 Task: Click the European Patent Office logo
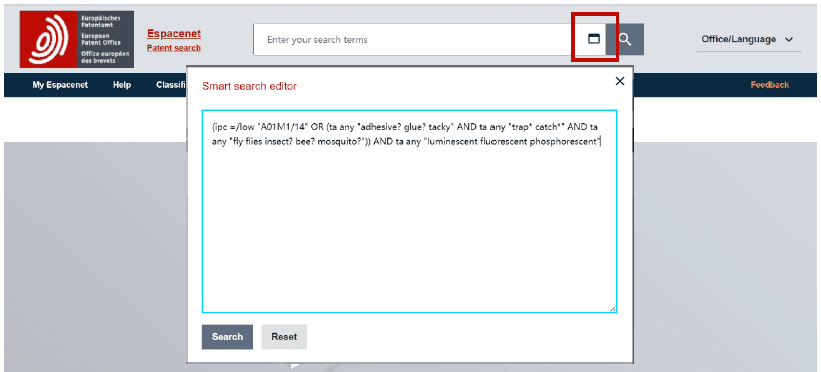point(76,39)
